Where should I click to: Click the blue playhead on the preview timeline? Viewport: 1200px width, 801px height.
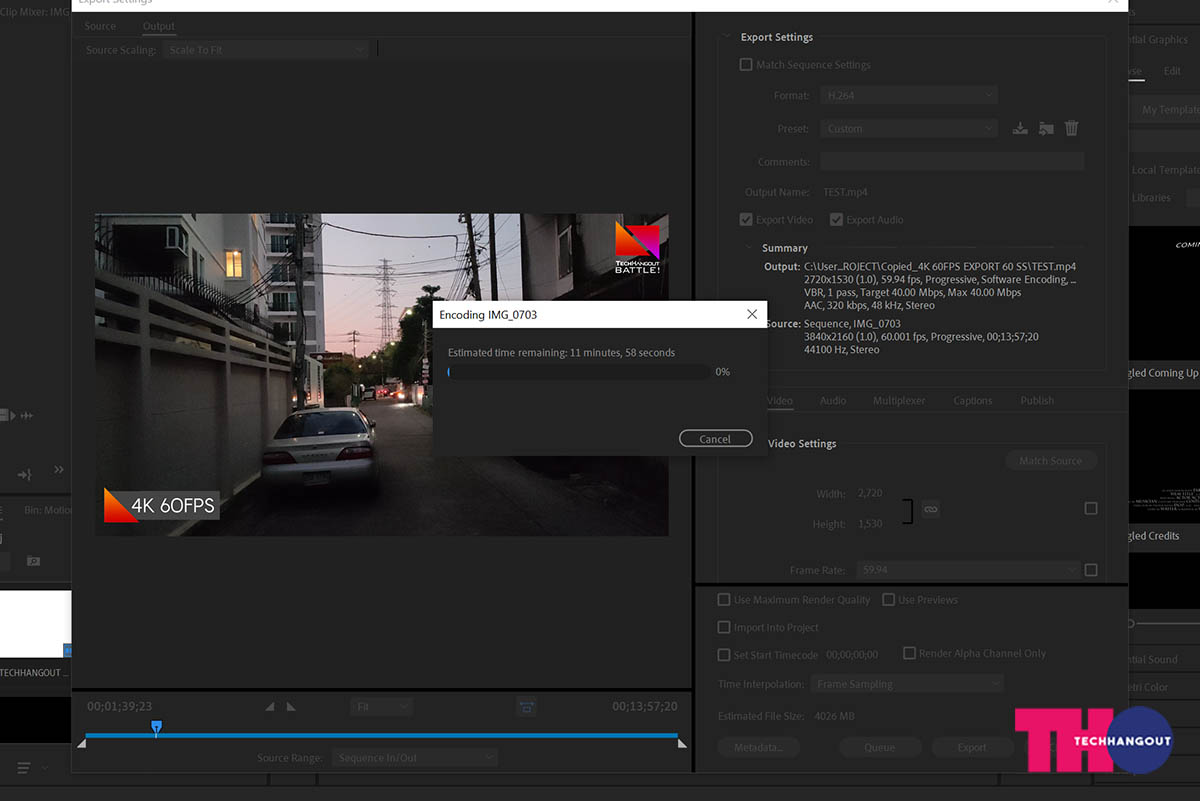click(x=156, y=727)
